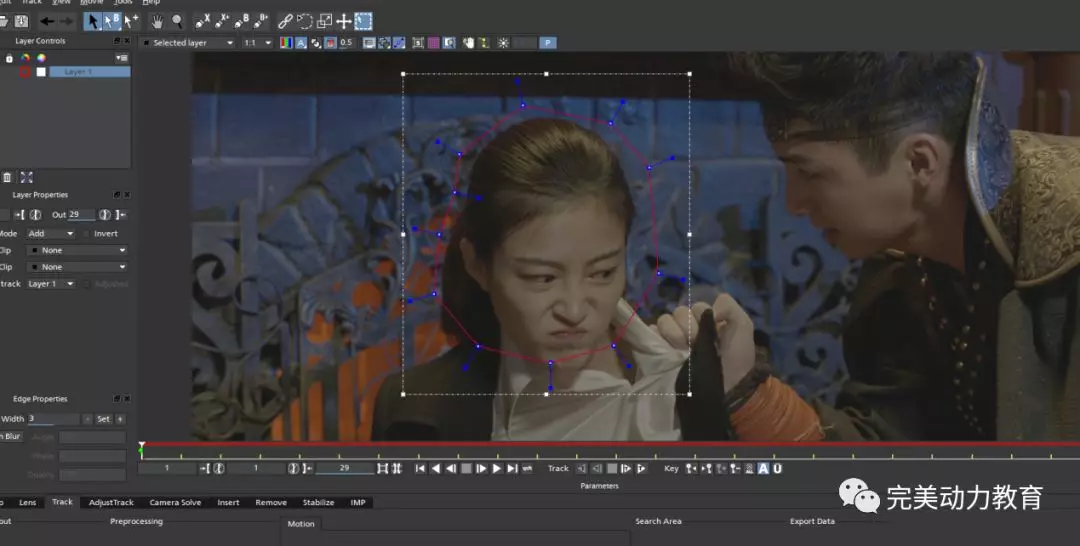Click the Delete layer trash icon
Screen dimensions: 1080x546
[7, 177]
